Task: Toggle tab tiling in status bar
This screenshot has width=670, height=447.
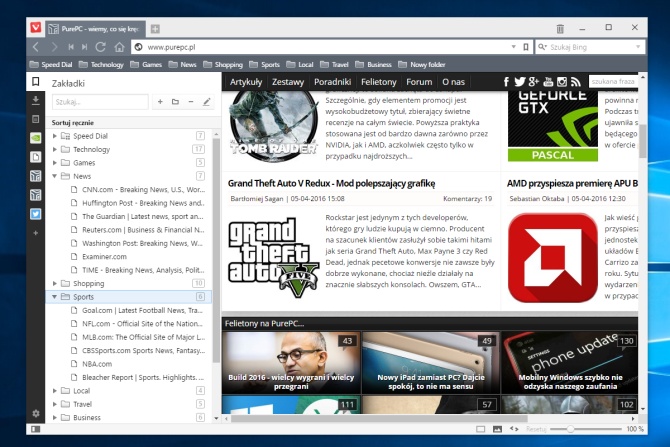Action: [481, 429]
